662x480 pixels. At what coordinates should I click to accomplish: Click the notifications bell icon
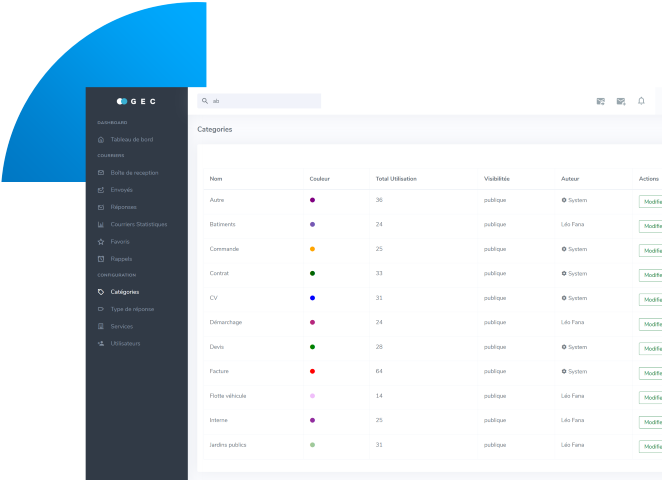pyautogui.click(x=641, y=100)
